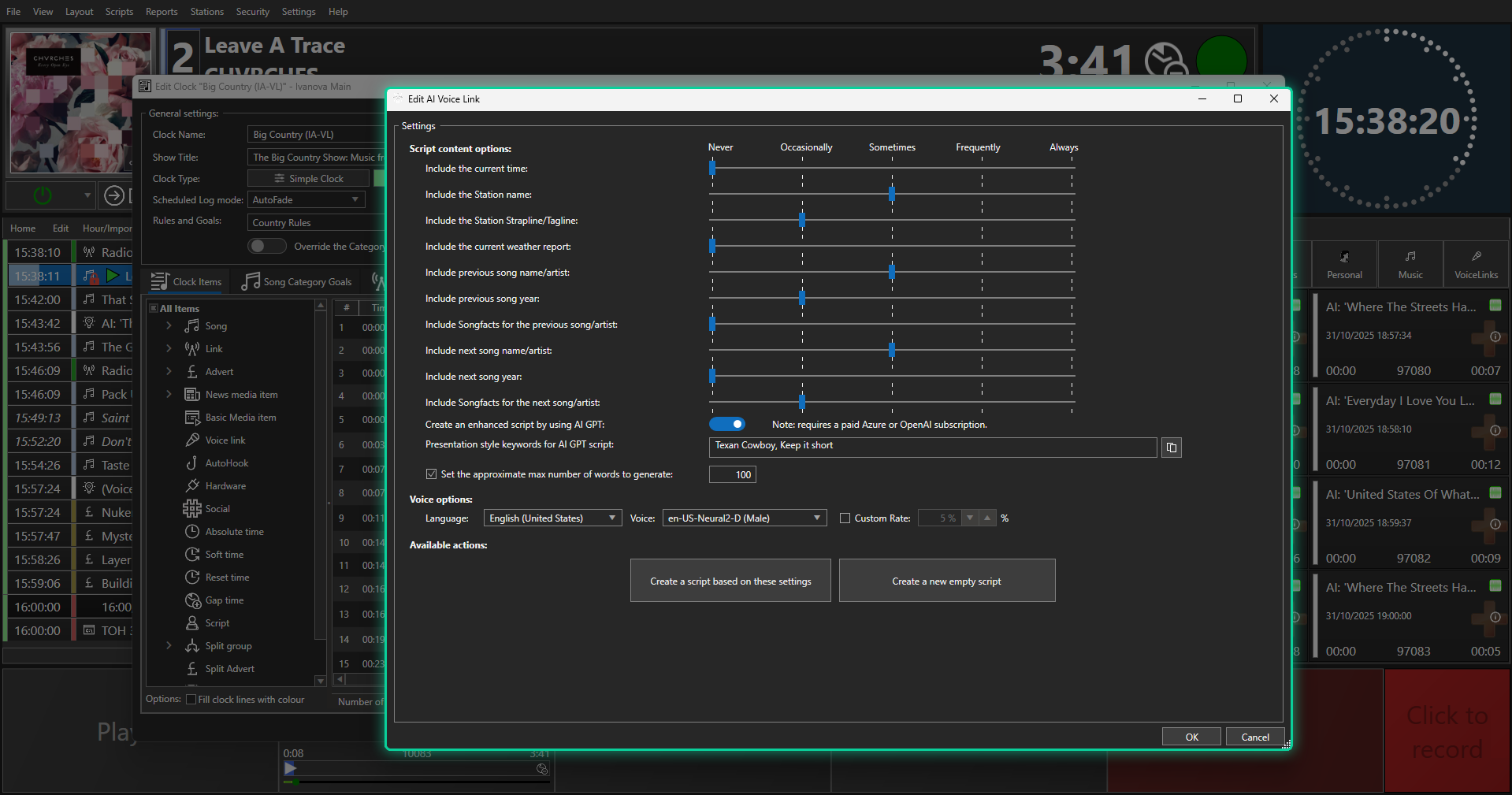
Task: Click Create a script based on these settings
Action: tap(730, 581)
